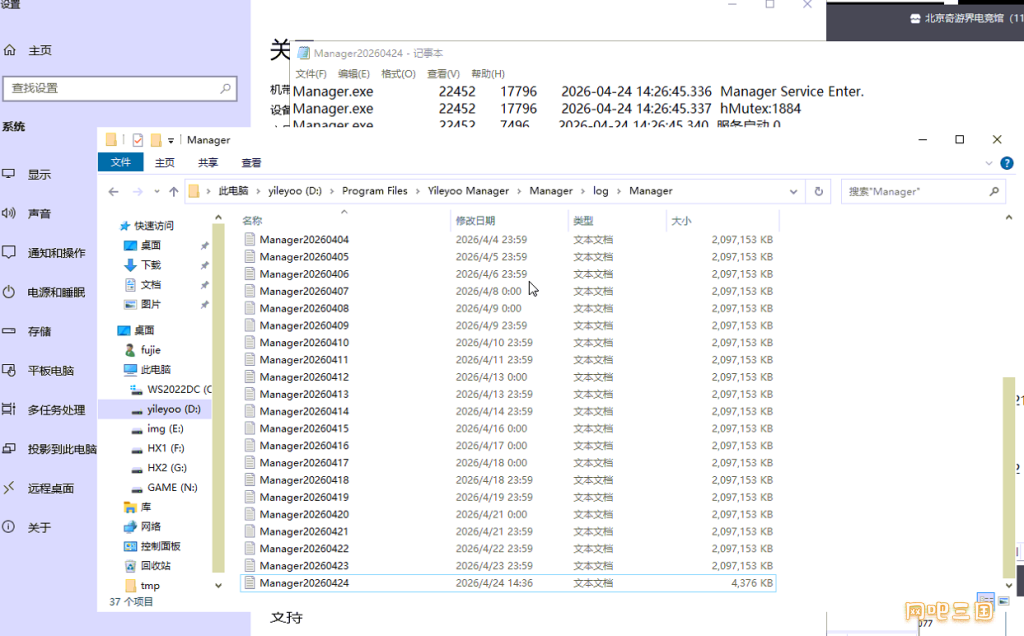Select file Manager20260420
Viewport: 1024px width, 636px height.
pos(508,515)
